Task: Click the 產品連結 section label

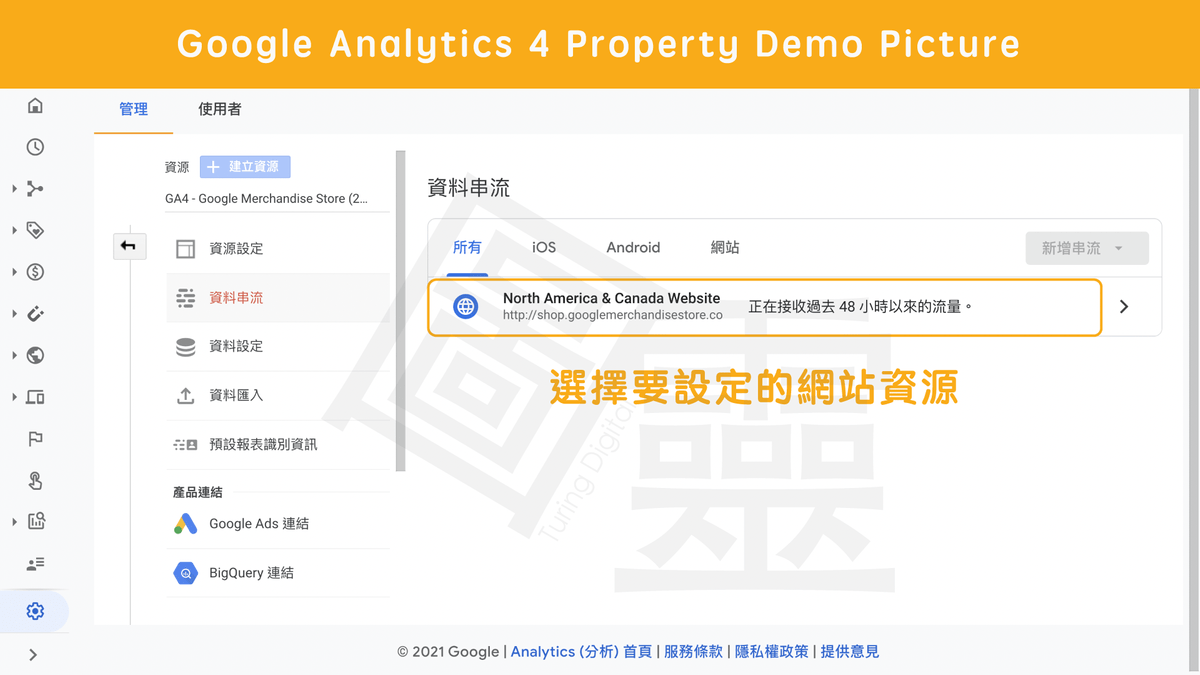Action: click(x=198, y=492)
